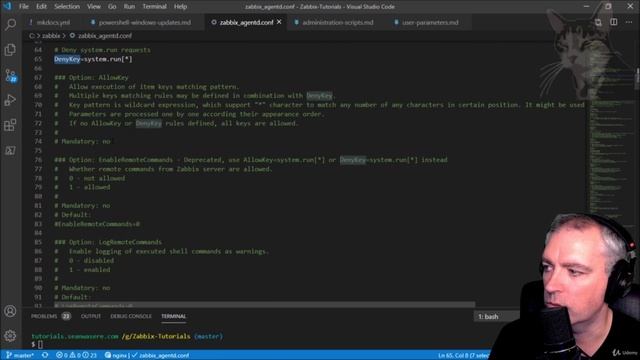Screen dimensions: 640x360
Task: Open the Terminal menu
Action: (154, 7)
